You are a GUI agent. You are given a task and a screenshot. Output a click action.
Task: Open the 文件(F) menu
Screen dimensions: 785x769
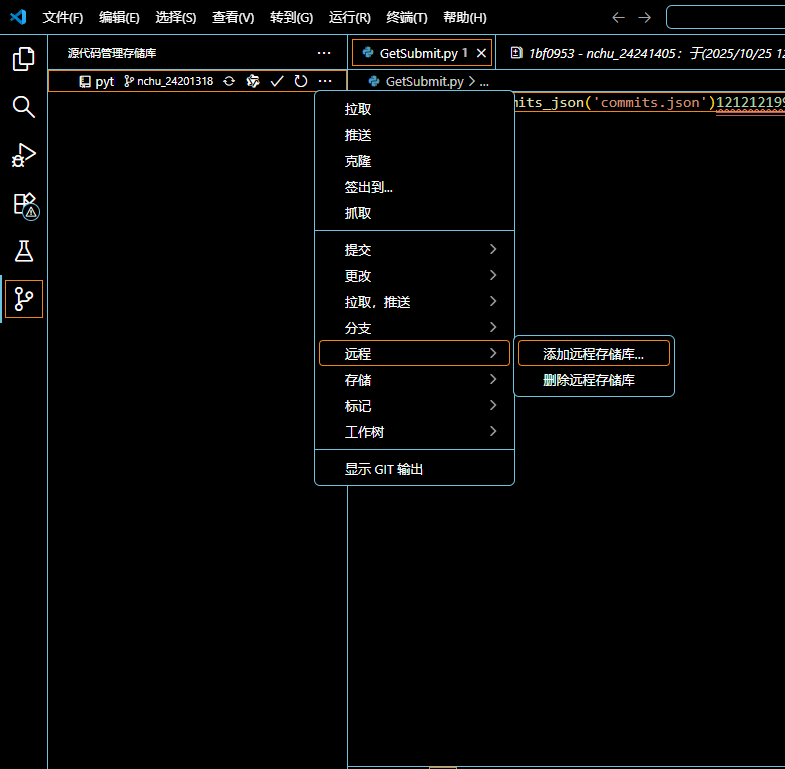click(x=63, y=18)
